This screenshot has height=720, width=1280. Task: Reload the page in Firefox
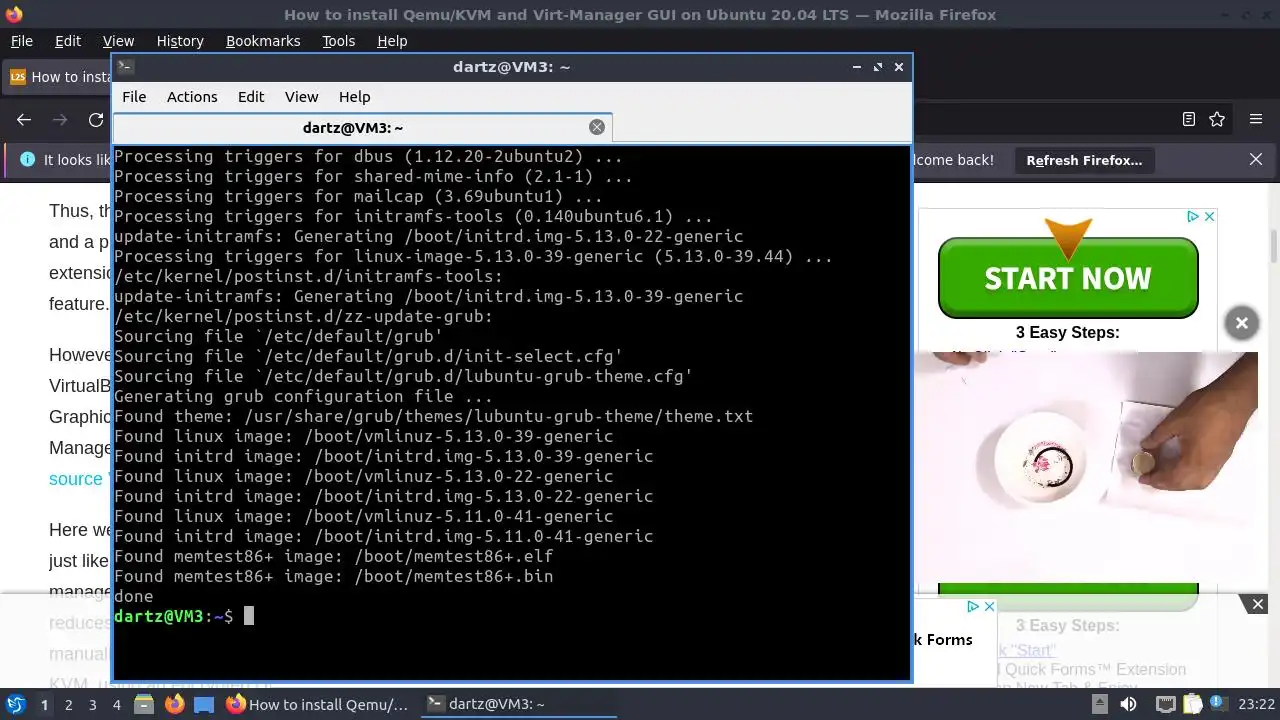96,119
